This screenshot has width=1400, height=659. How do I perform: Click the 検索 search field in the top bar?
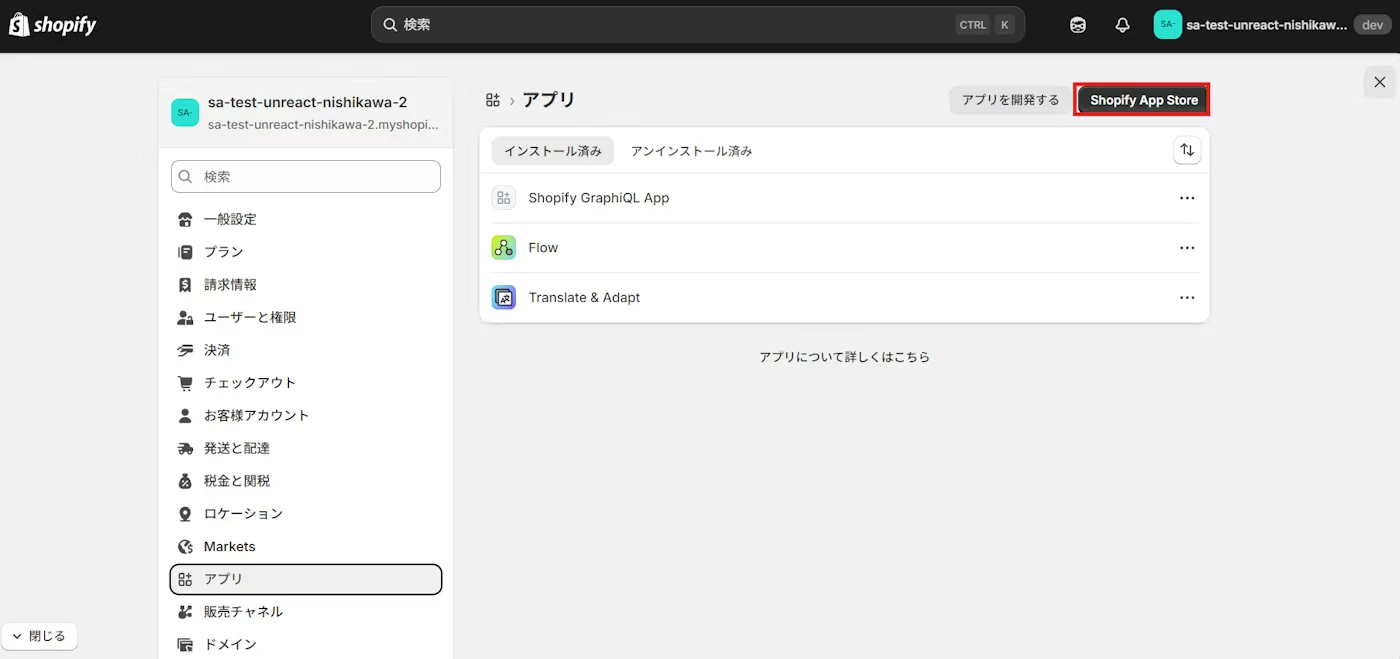point(700,24)
